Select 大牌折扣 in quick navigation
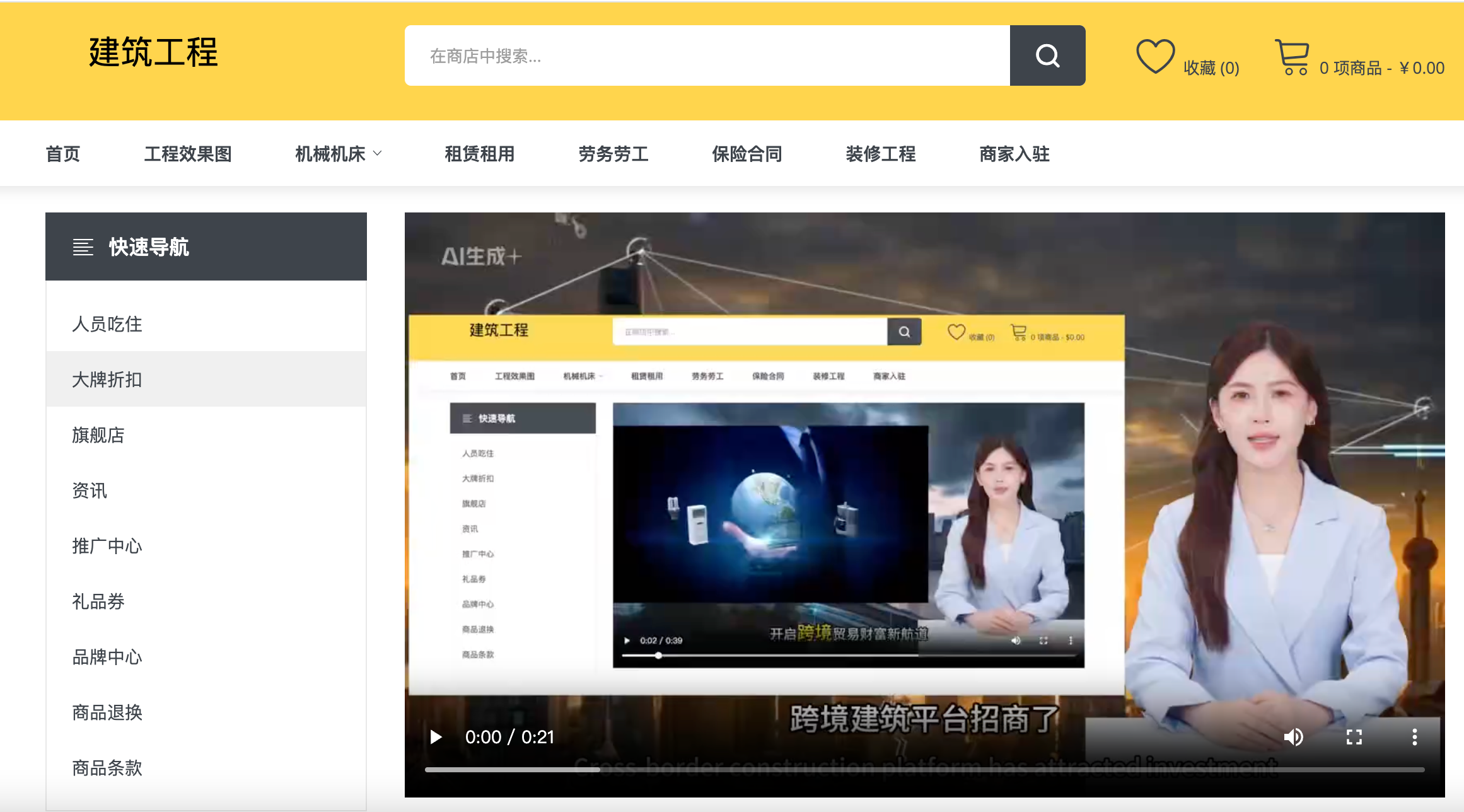This screenshot has width=1464, height=812. point(206,380)
